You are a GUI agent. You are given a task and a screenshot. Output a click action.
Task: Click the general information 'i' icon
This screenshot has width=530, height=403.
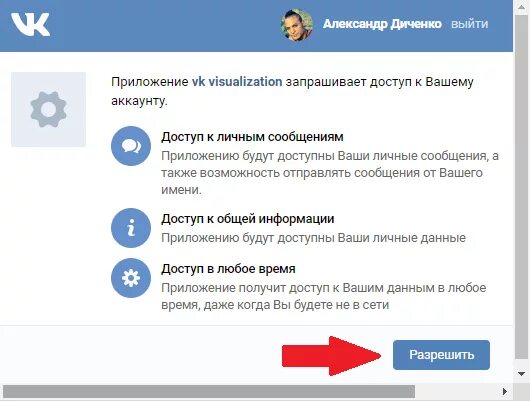point(131,228)
